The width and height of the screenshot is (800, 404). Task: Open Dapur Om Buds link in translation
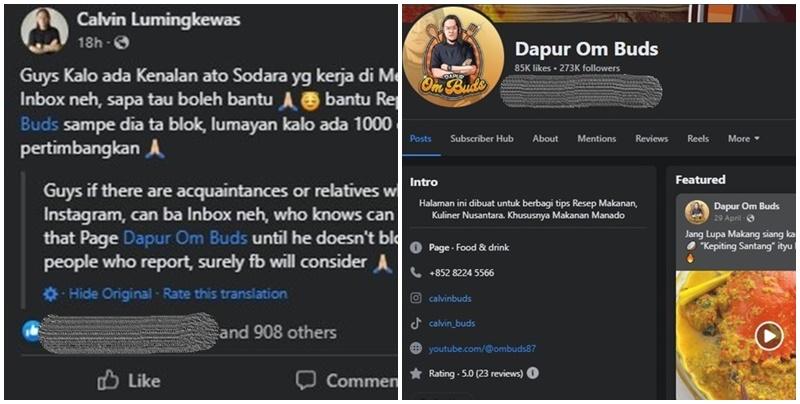coord(186,238)
